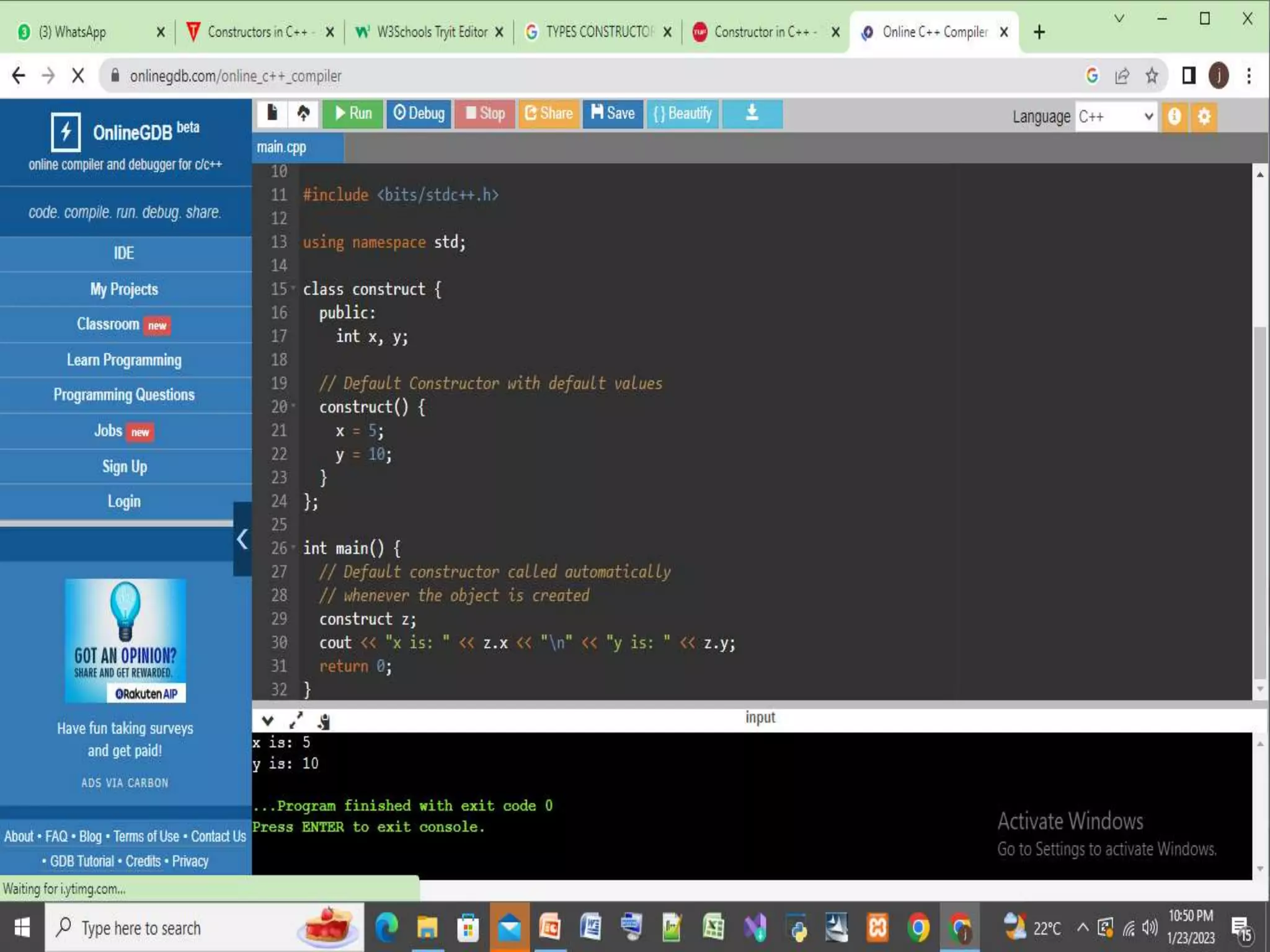Collapse the left sidebar with arrow
The height and width of the screenshot is (952, 1270).
click(x=242, y=539)
